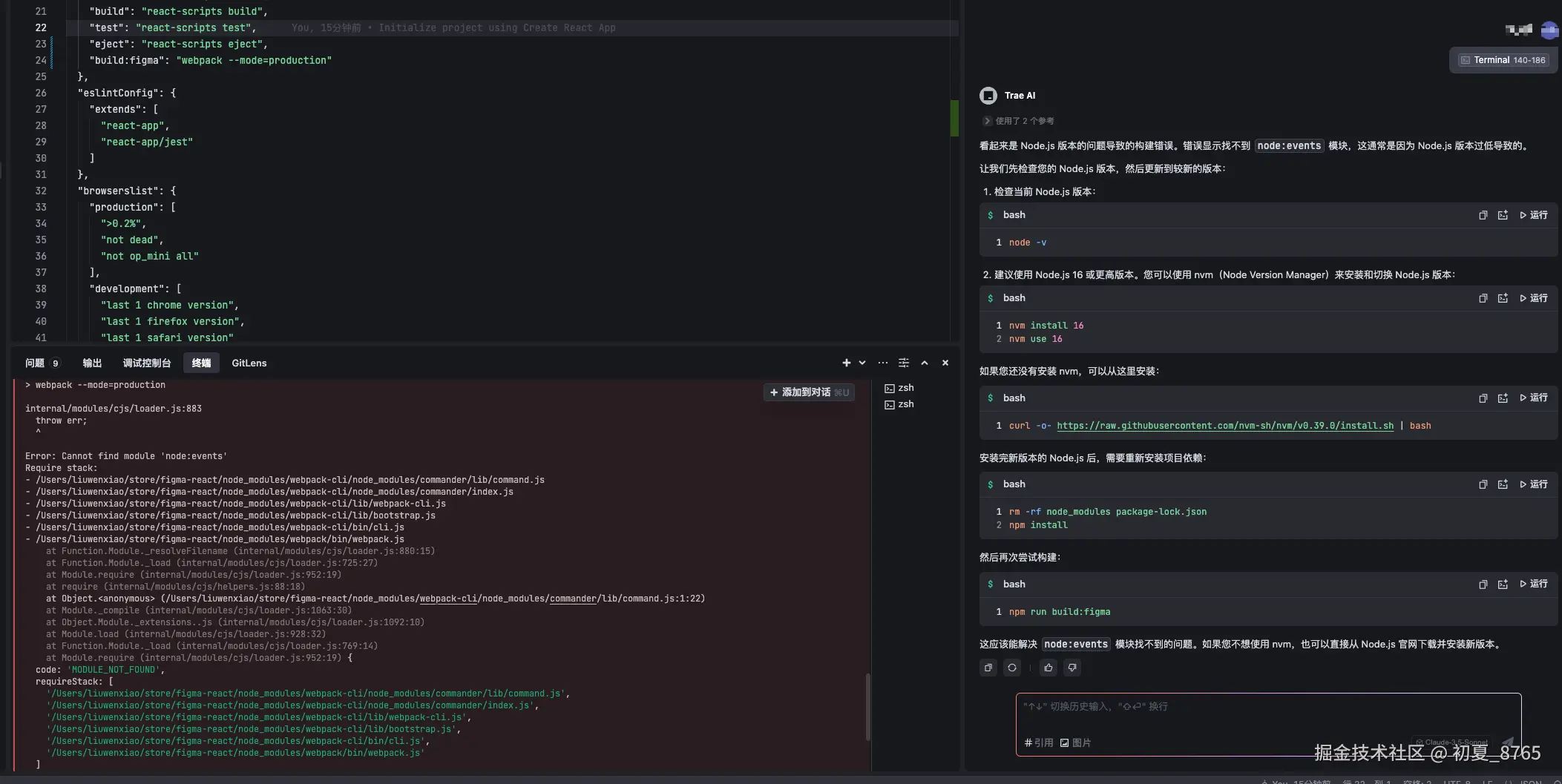Insert "rm -rf node_modules" block into editor
This screenshot has width=1562, height=784.
point(1503,484)
